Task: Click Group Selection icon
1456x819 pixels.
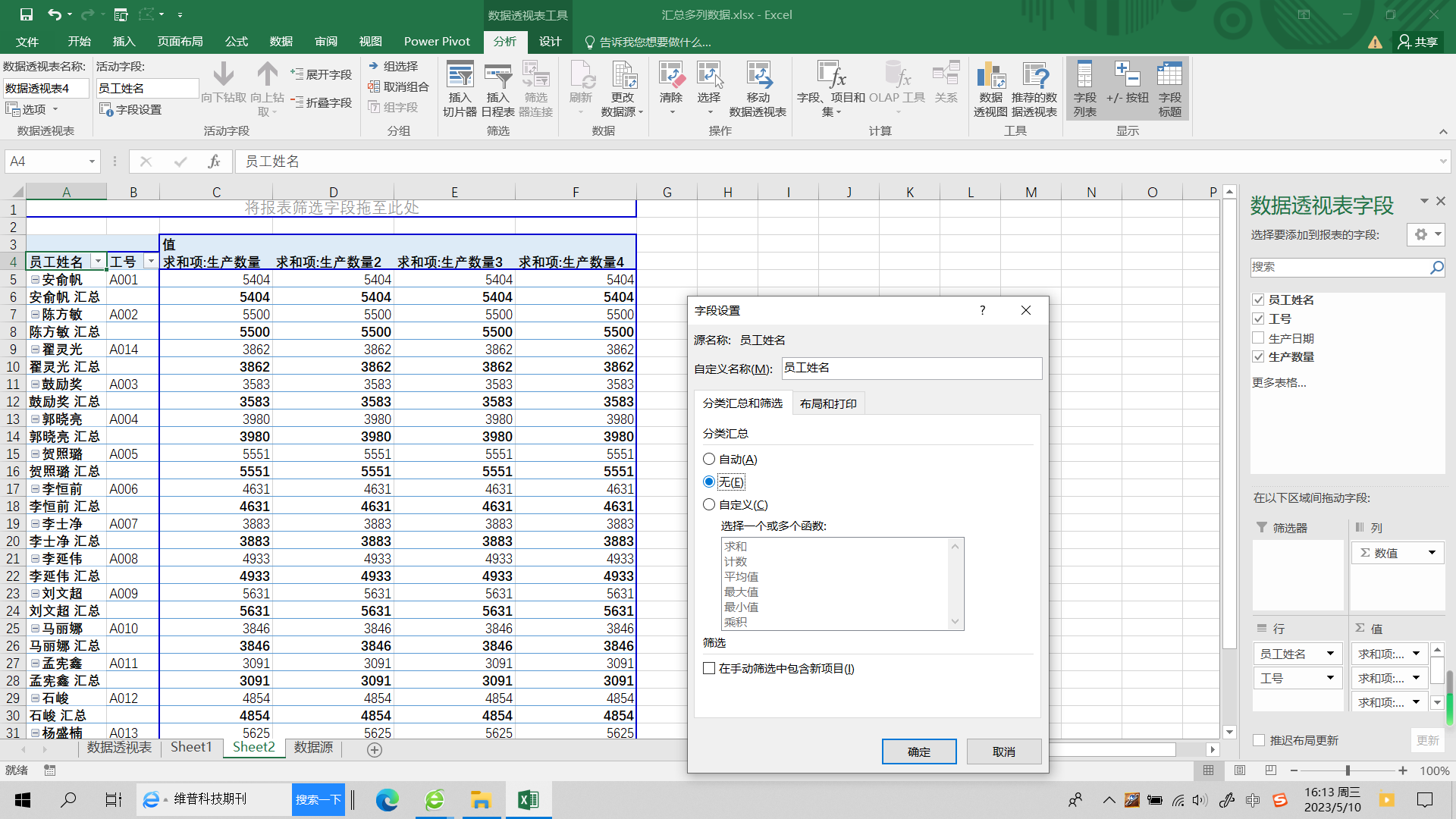Action: (394, 66)
